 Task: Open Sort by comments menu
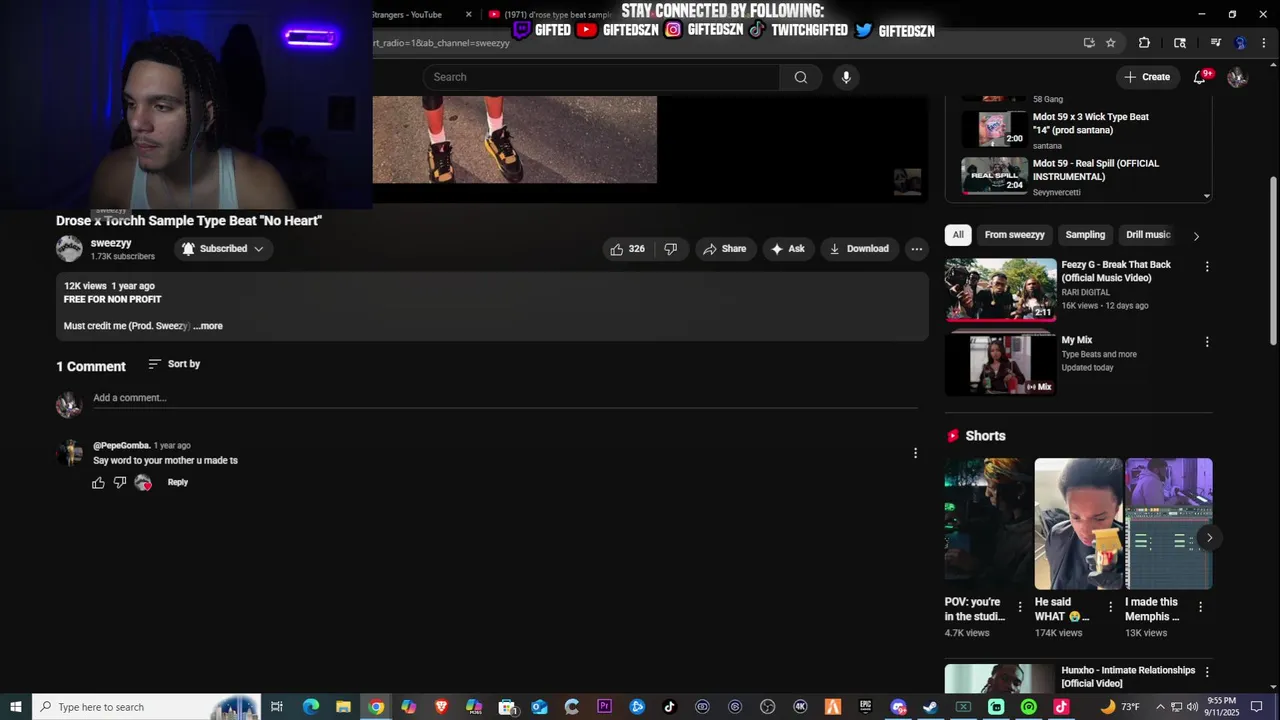coord(174,364)
